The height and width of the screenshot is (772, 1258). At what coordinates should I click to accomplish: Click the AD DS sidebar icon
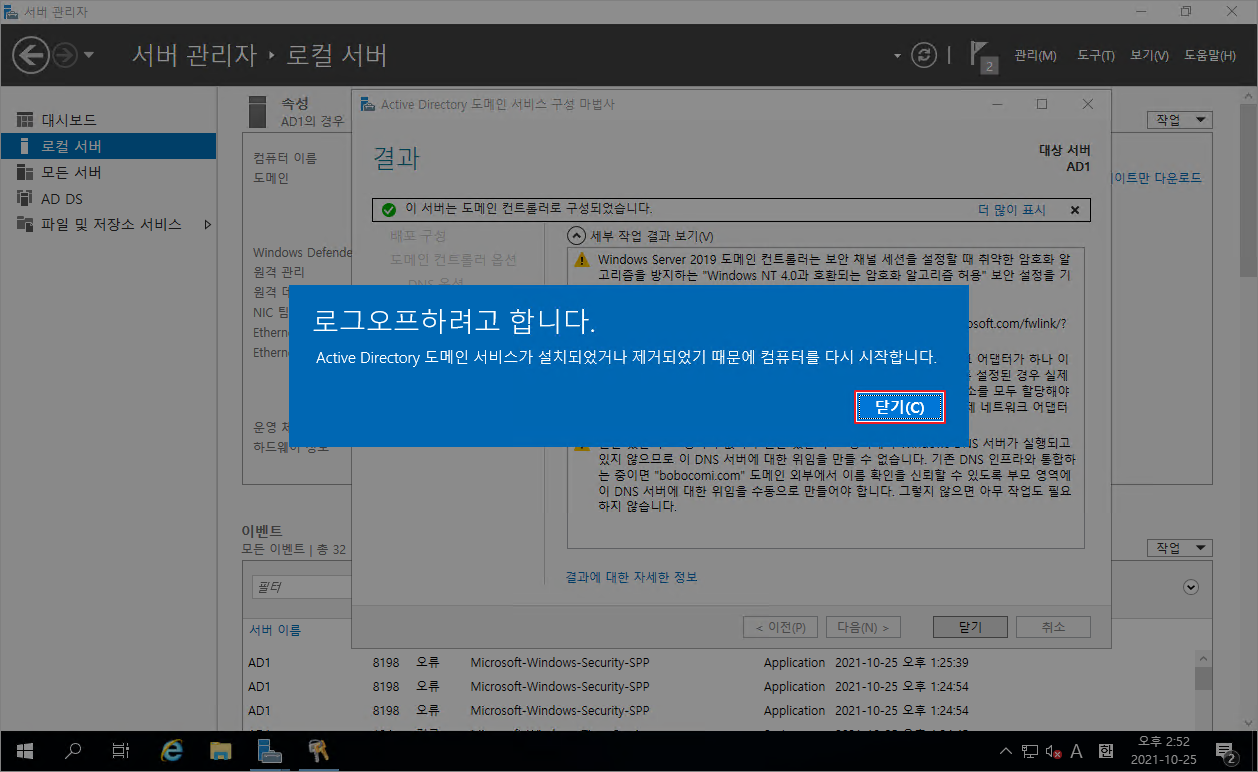25,198
